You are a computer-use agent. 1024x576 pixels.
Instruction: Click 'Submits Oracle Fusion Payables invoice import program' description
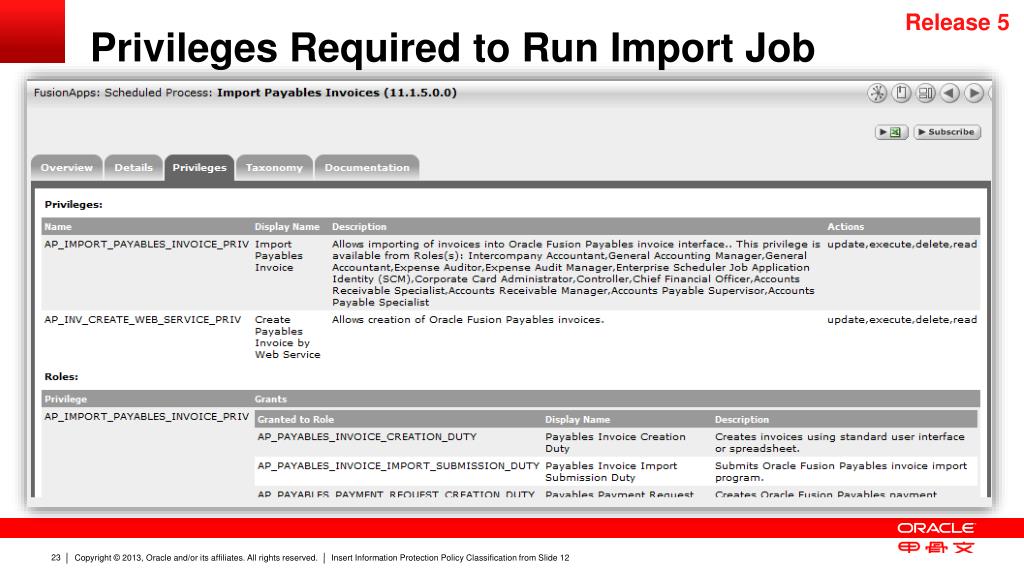[x=841, y=472]
